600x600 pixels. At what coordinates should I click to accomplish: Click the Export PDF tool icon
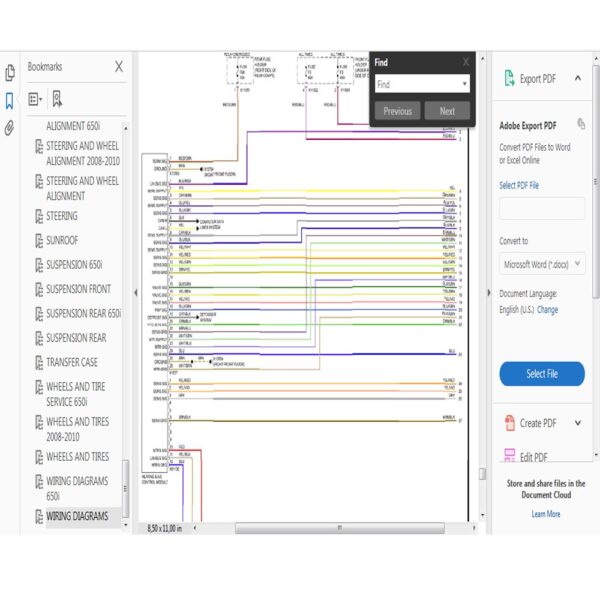[x=509, y=78]
